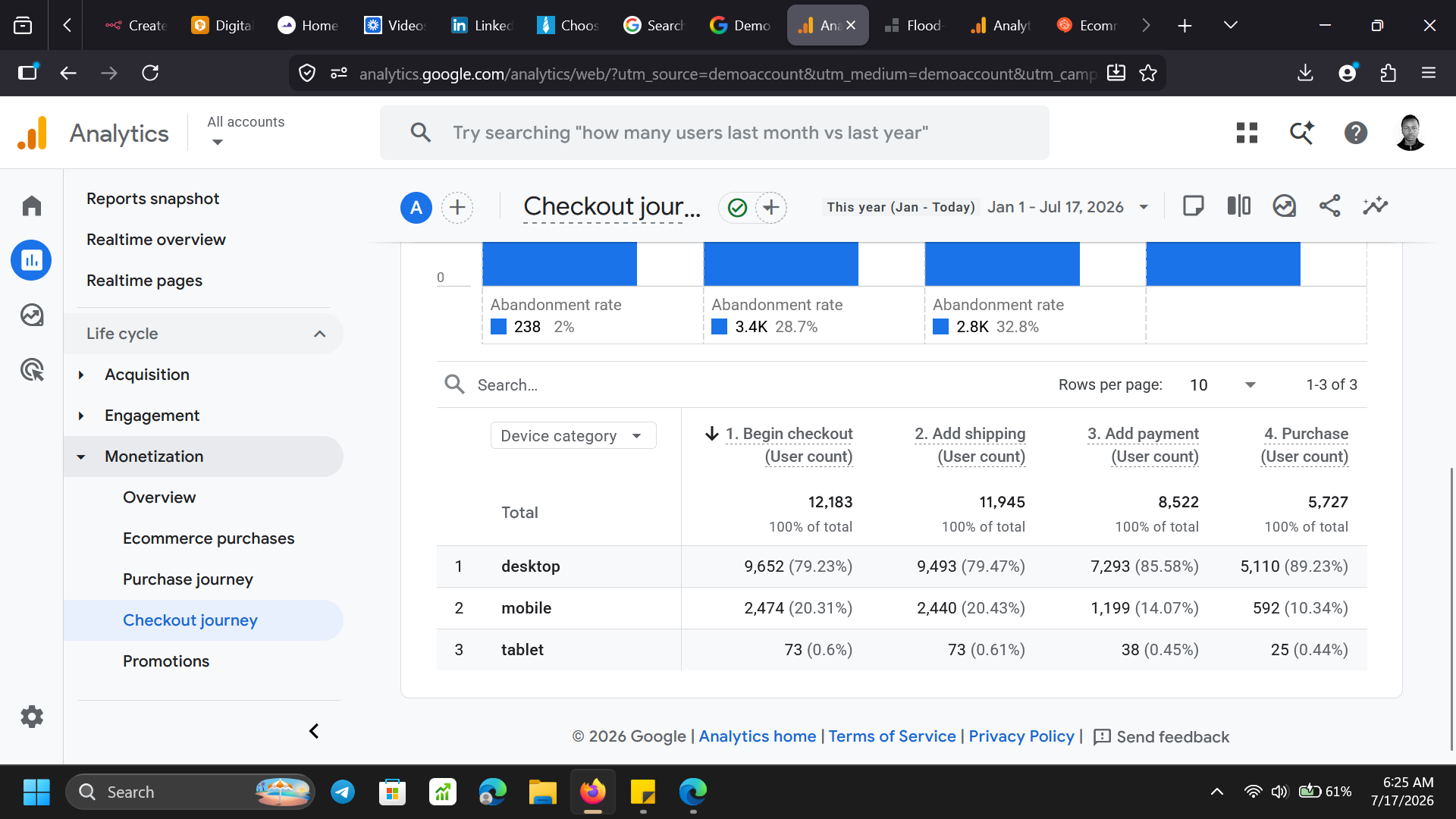The width and height of the screenshot is (1456, 819).
Task: Open Reports snapshot
Action: click(152, 199)
